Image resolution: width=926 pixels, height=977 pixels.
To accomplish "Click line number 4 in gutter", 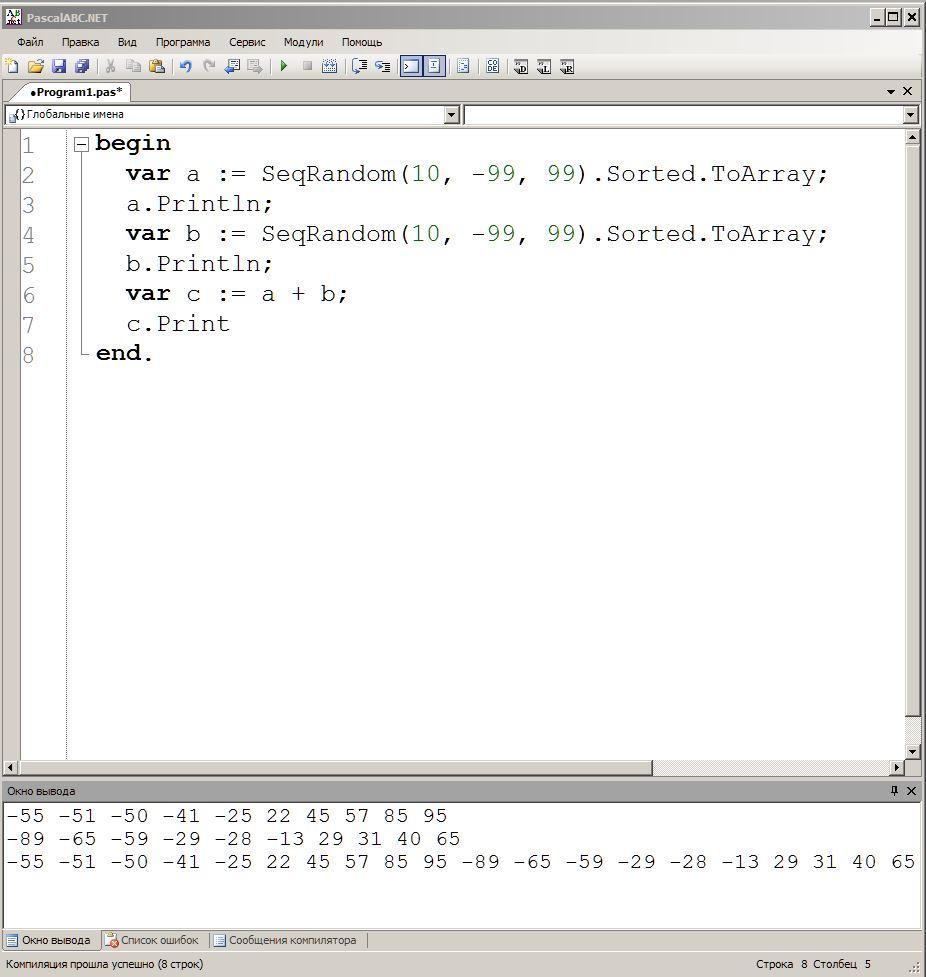I will click(28, 236).
